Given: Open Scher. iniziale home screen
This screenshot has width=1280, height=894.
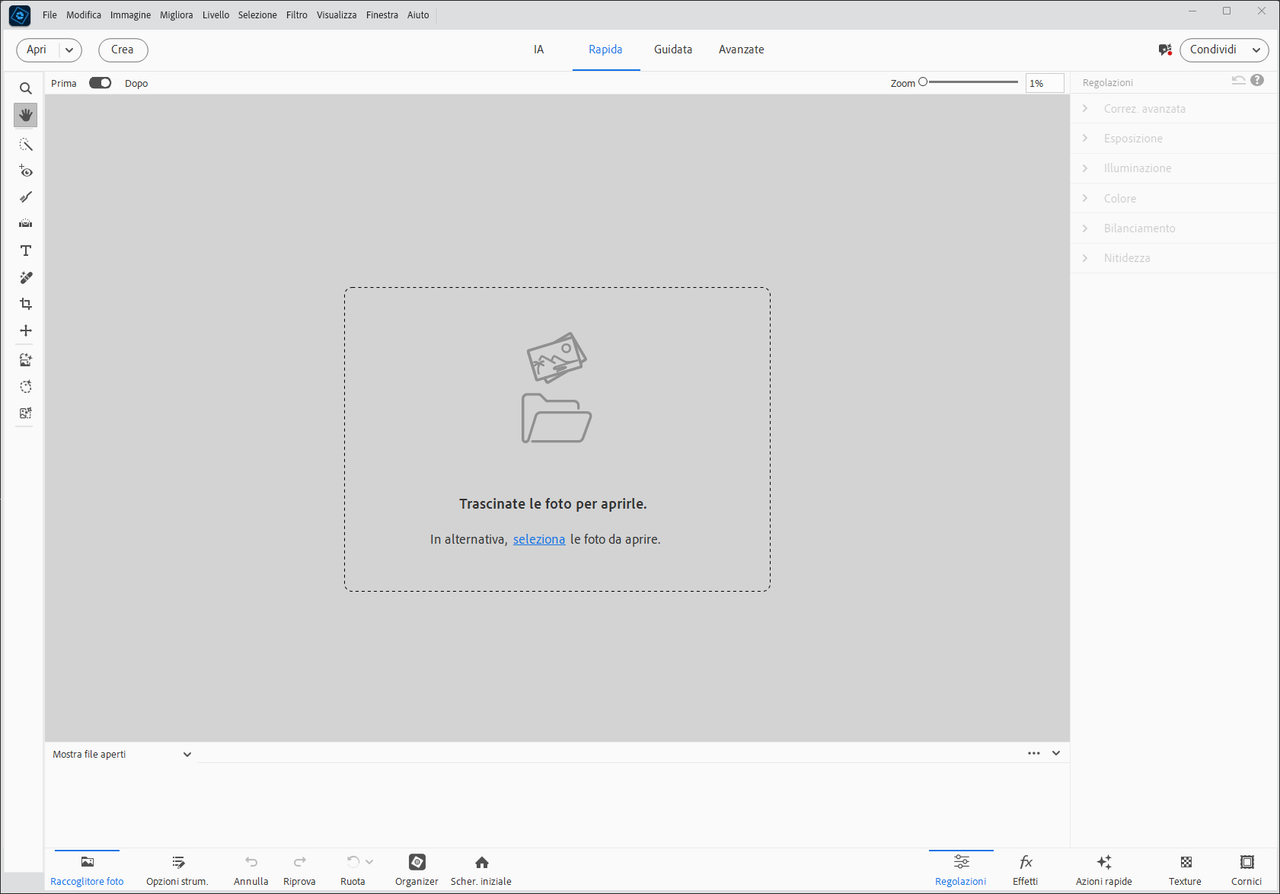Looking at the screenshot, I should pos(481,870).
